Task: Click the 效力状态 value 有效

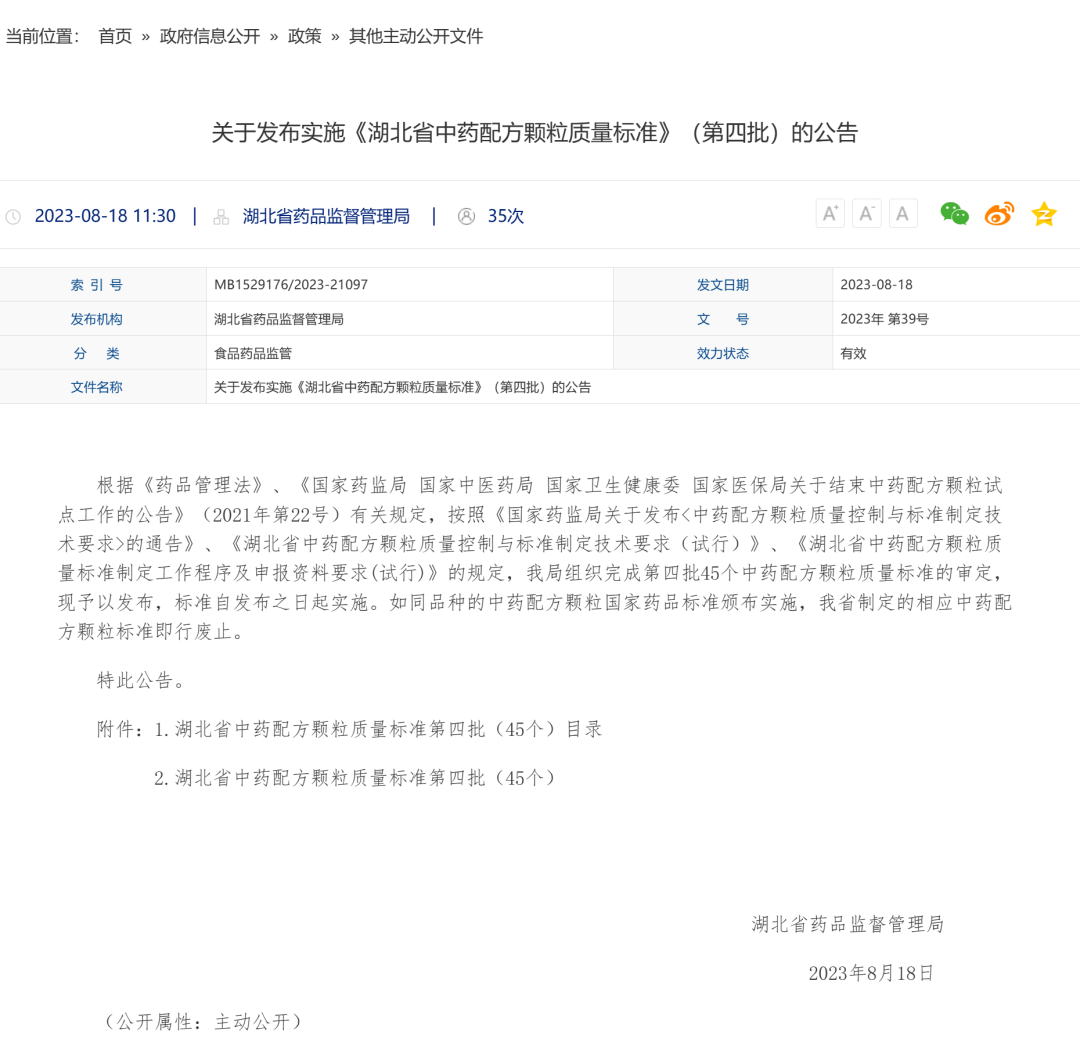Action: pyautogui.click(x=853, y=353)
